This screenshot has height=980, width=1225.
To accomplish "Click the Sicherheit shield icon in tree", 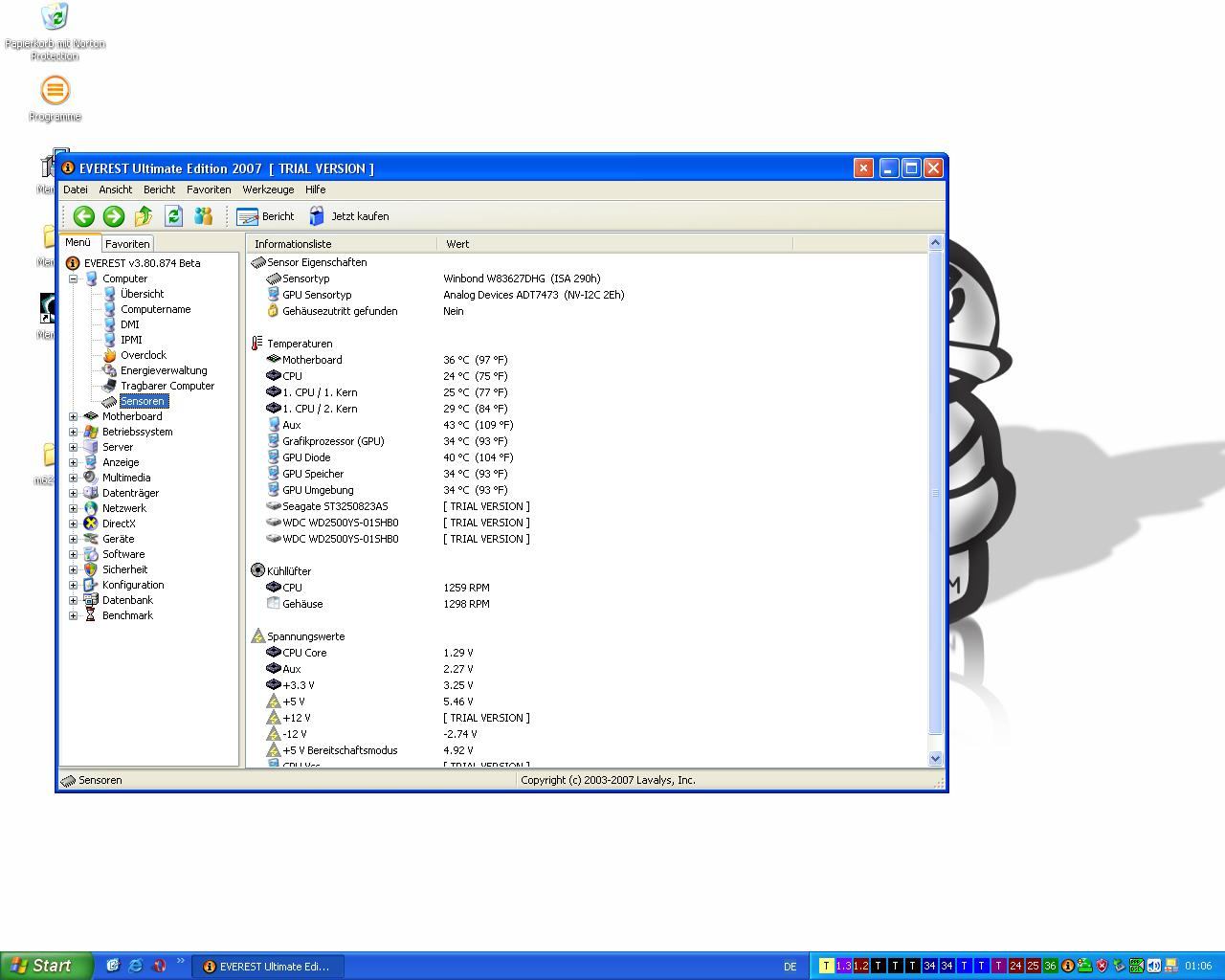I will point(91,569).
